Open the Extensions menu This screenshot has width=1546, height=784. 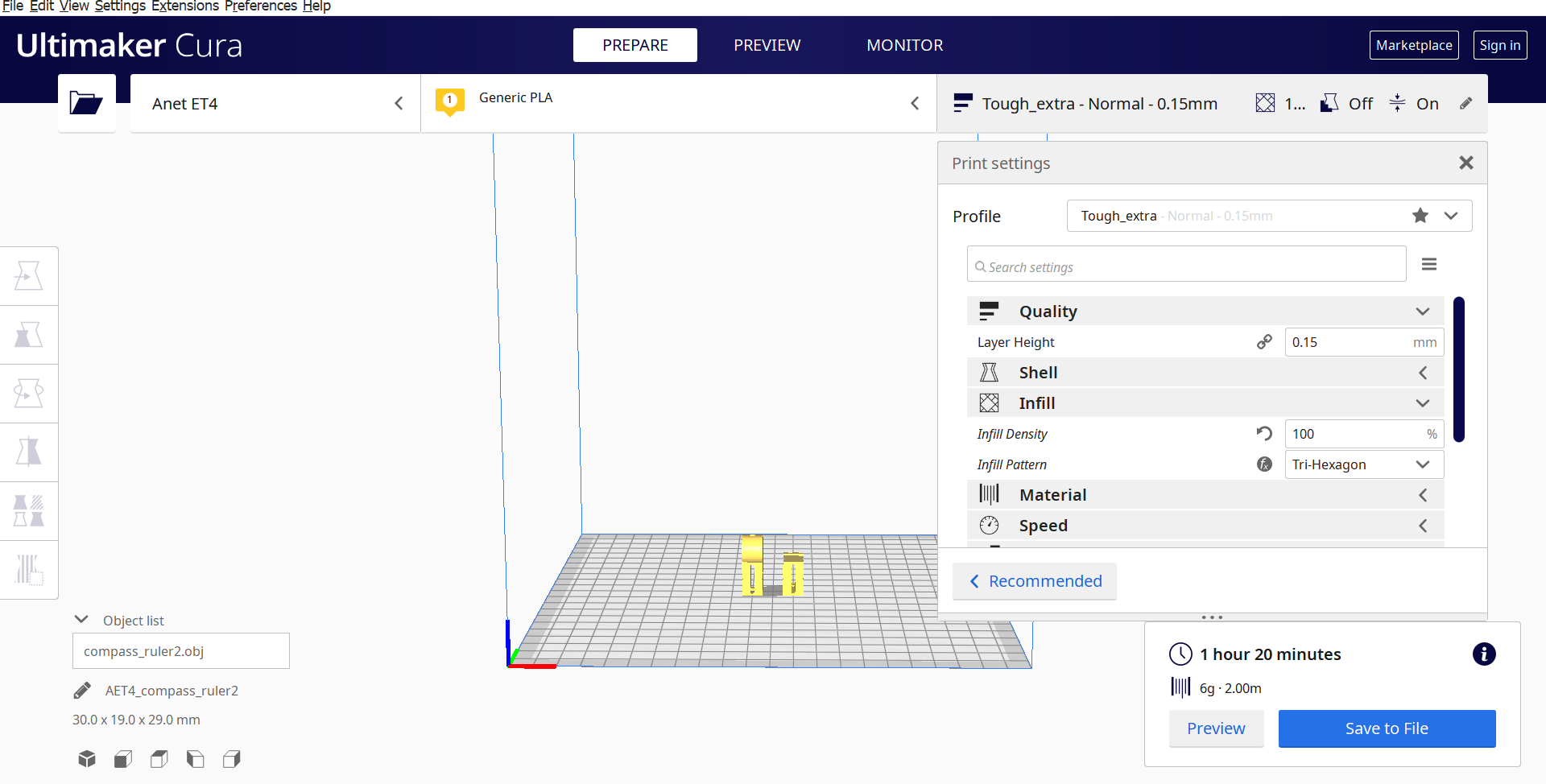point(185,6)
